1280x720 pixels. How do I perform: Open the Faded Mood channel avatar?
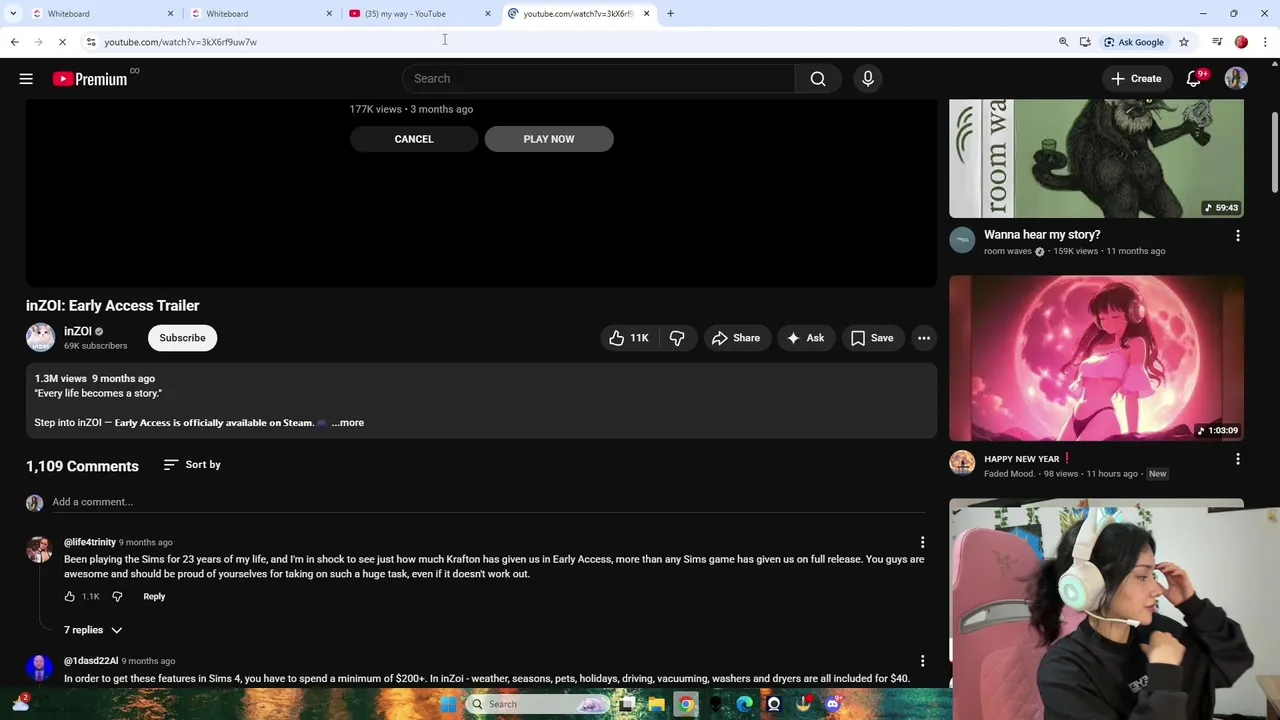[x=962, y=463]
